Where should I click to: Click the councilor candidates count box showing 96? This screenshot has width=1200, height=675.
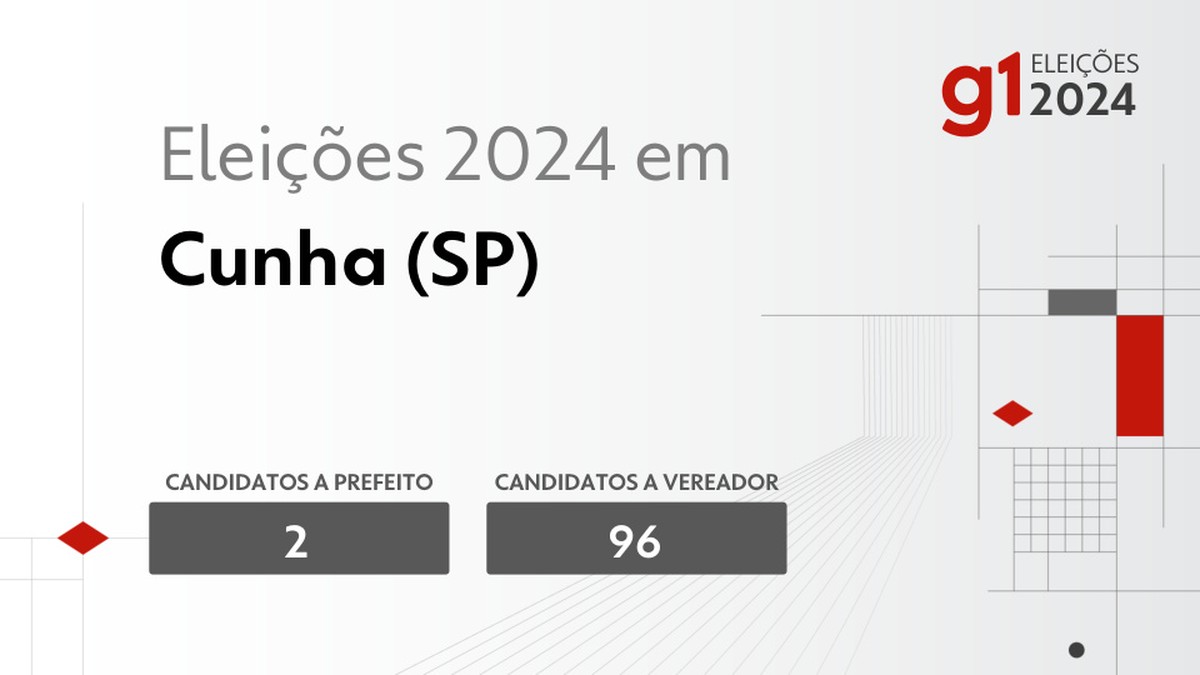click(x=636, y=538)
